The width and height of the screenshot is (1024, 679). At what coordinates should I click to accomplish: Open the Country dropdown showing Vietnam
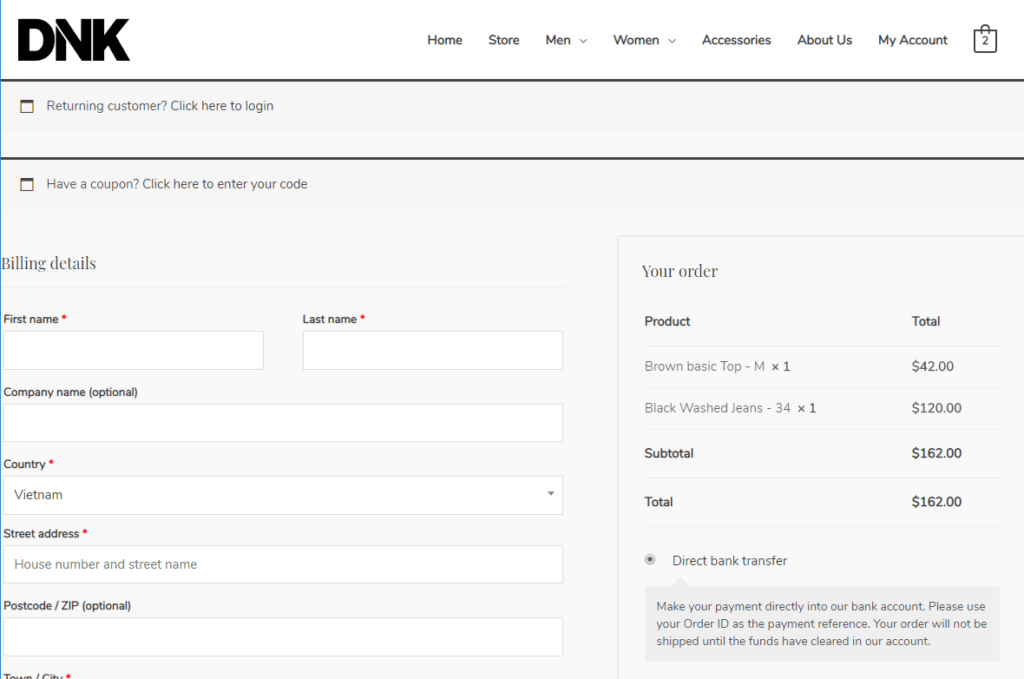point(283,495)
